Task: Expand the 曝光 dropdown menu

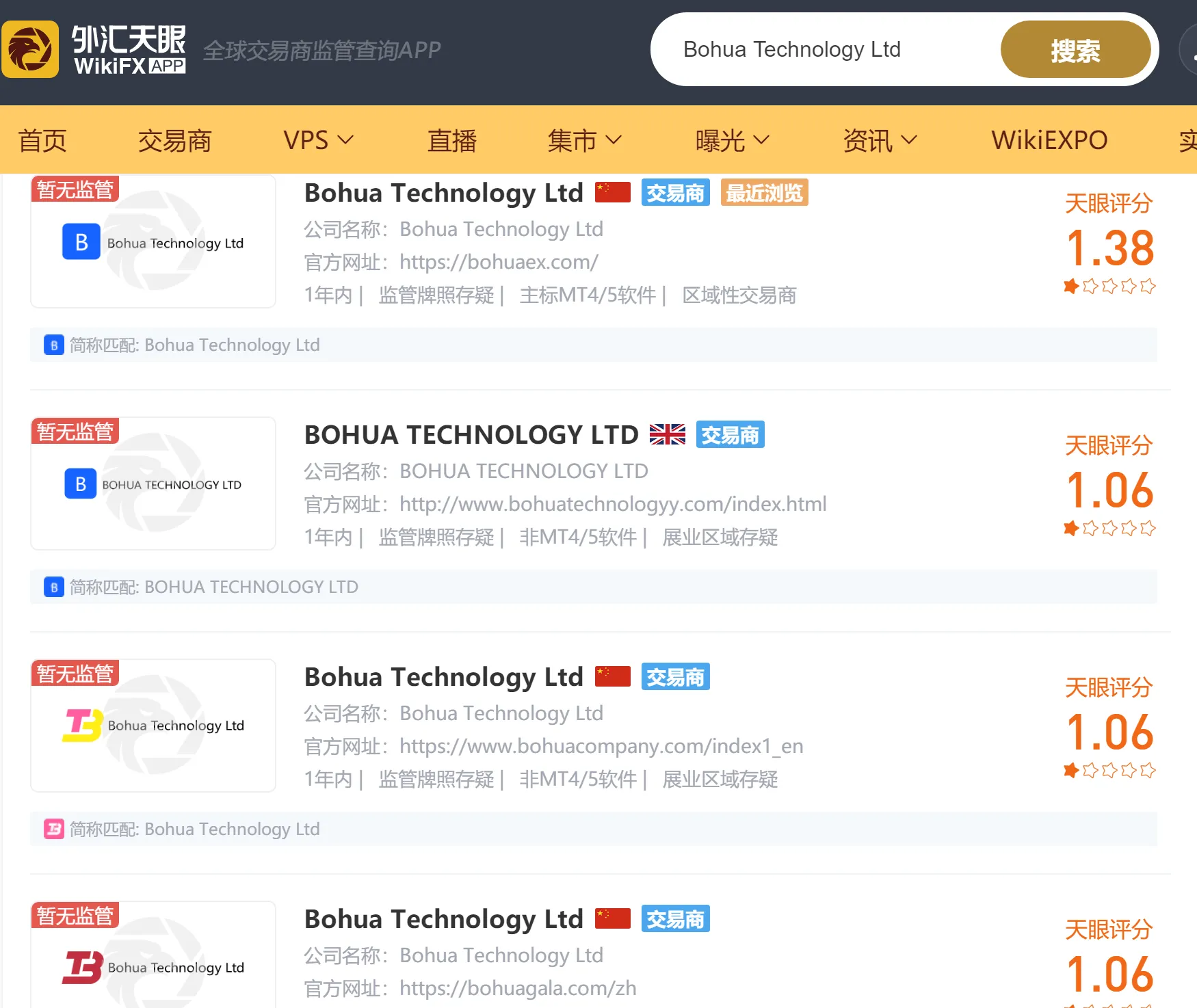Action: click(x=732, y=140)
